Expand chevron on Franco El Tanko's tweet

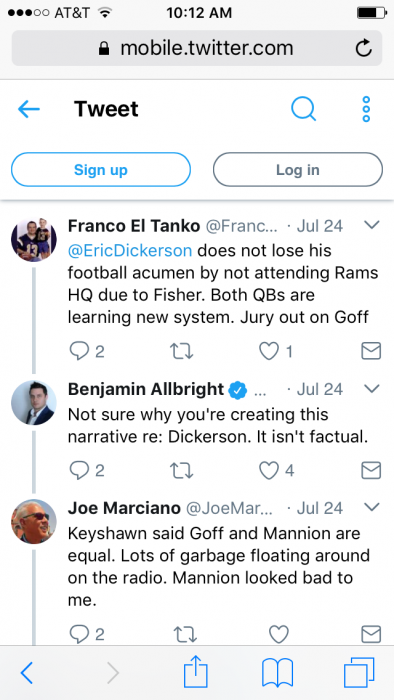(x=372, y=225)
